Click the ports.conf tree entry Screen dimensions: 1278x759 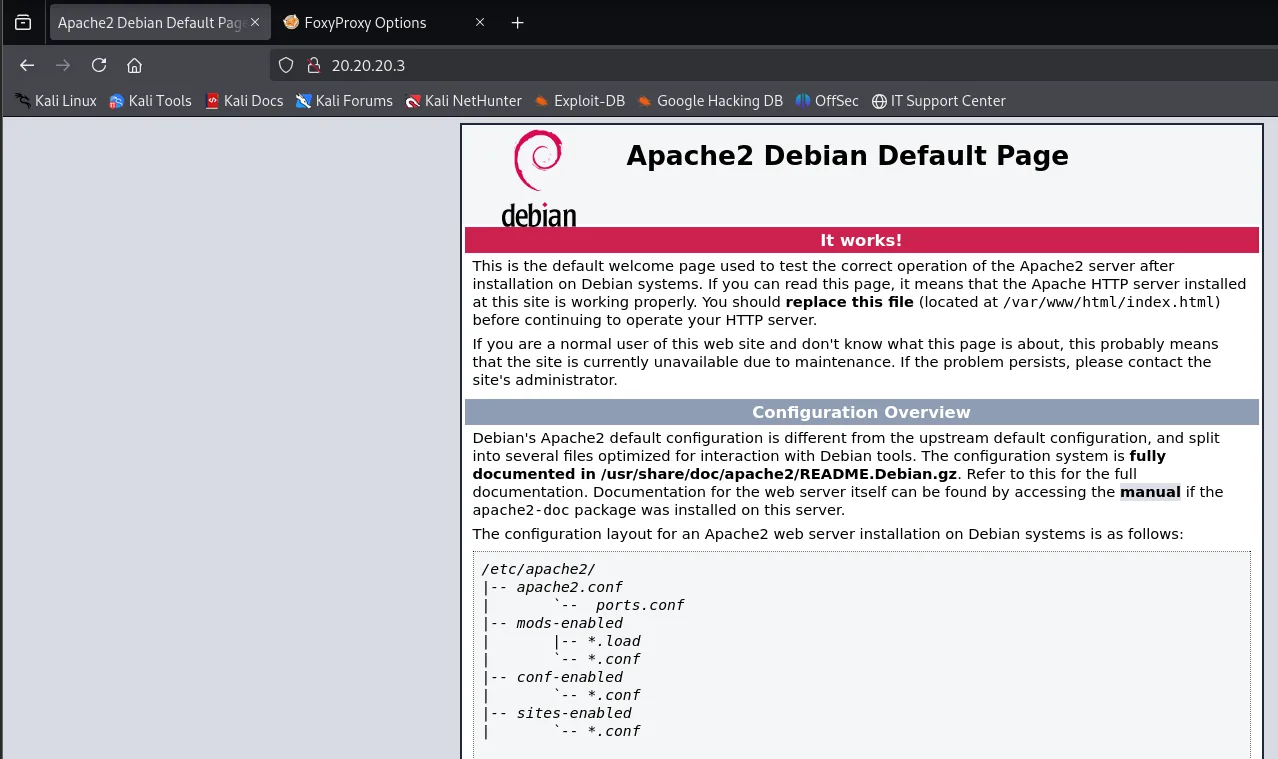coord(640,605)
